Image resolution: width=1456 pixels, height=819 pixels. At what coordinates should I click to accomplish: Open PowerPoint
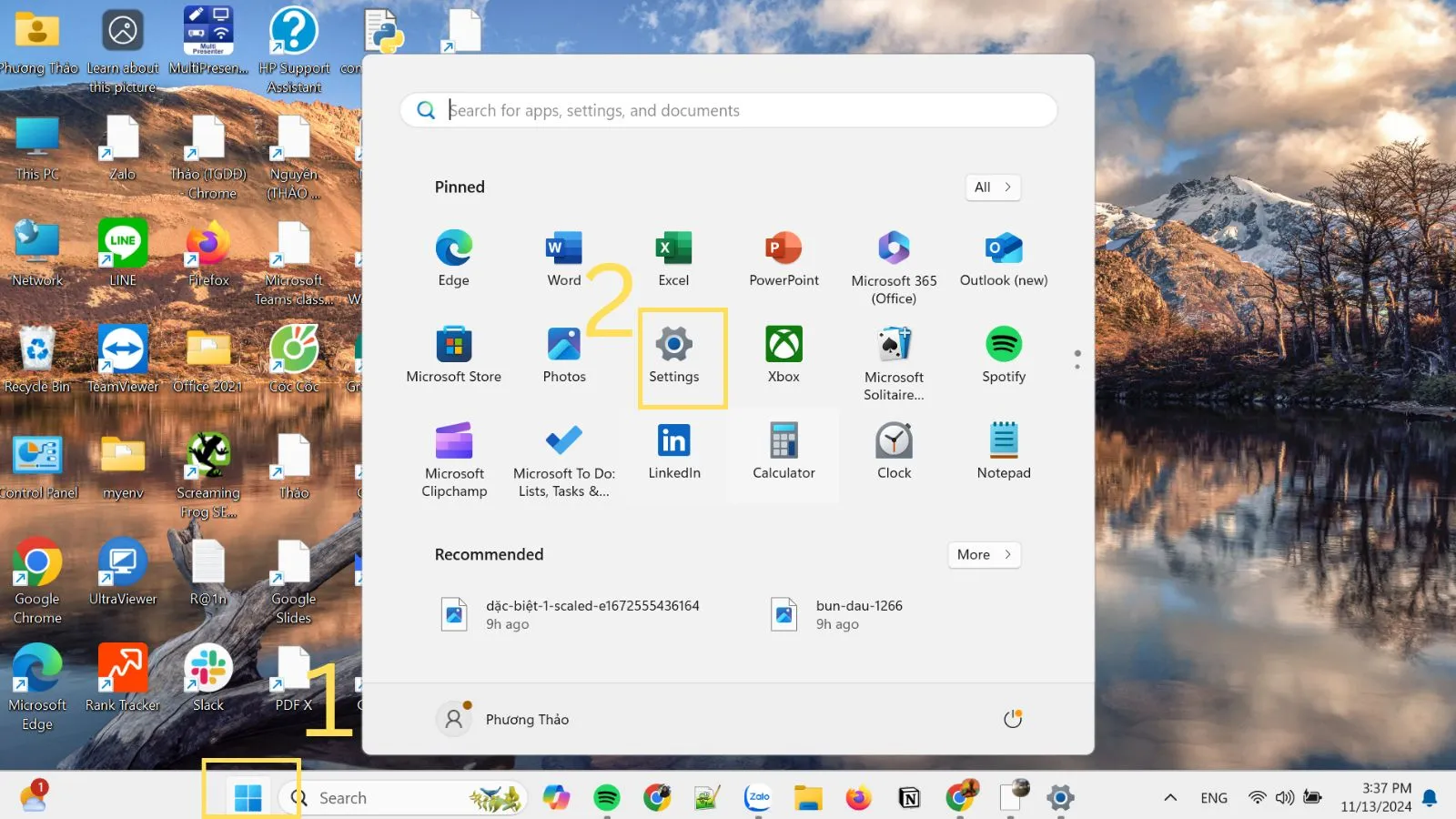pyautogui.click(x=783, y=258)
